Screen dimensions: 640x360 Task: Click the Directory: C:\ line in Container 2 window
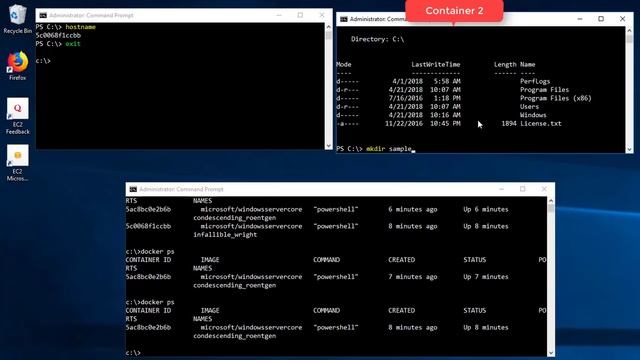[x=377, y=40]
